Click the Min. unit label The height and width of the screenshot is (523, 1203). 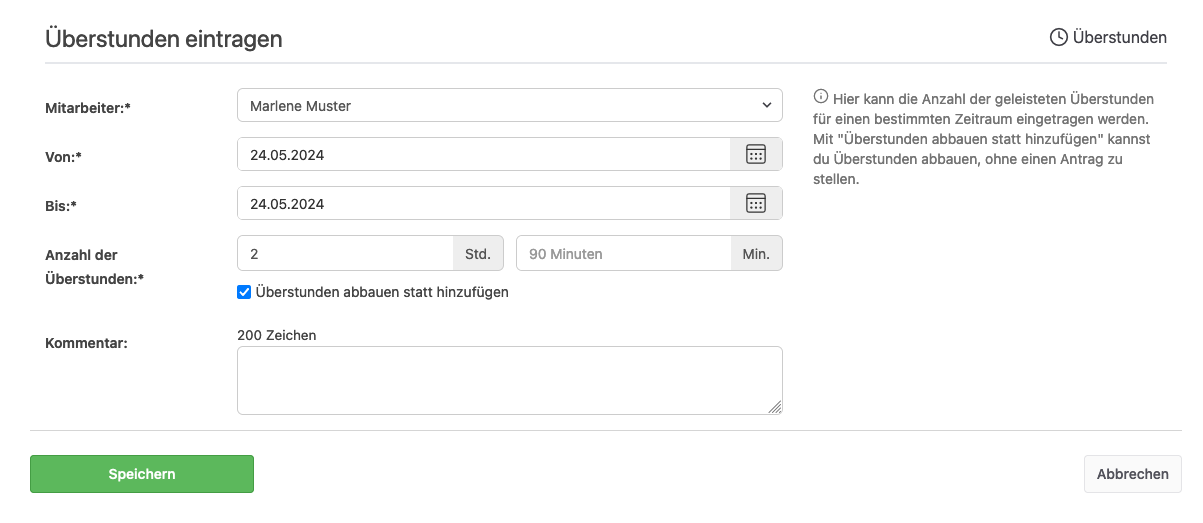pos(756,254)
